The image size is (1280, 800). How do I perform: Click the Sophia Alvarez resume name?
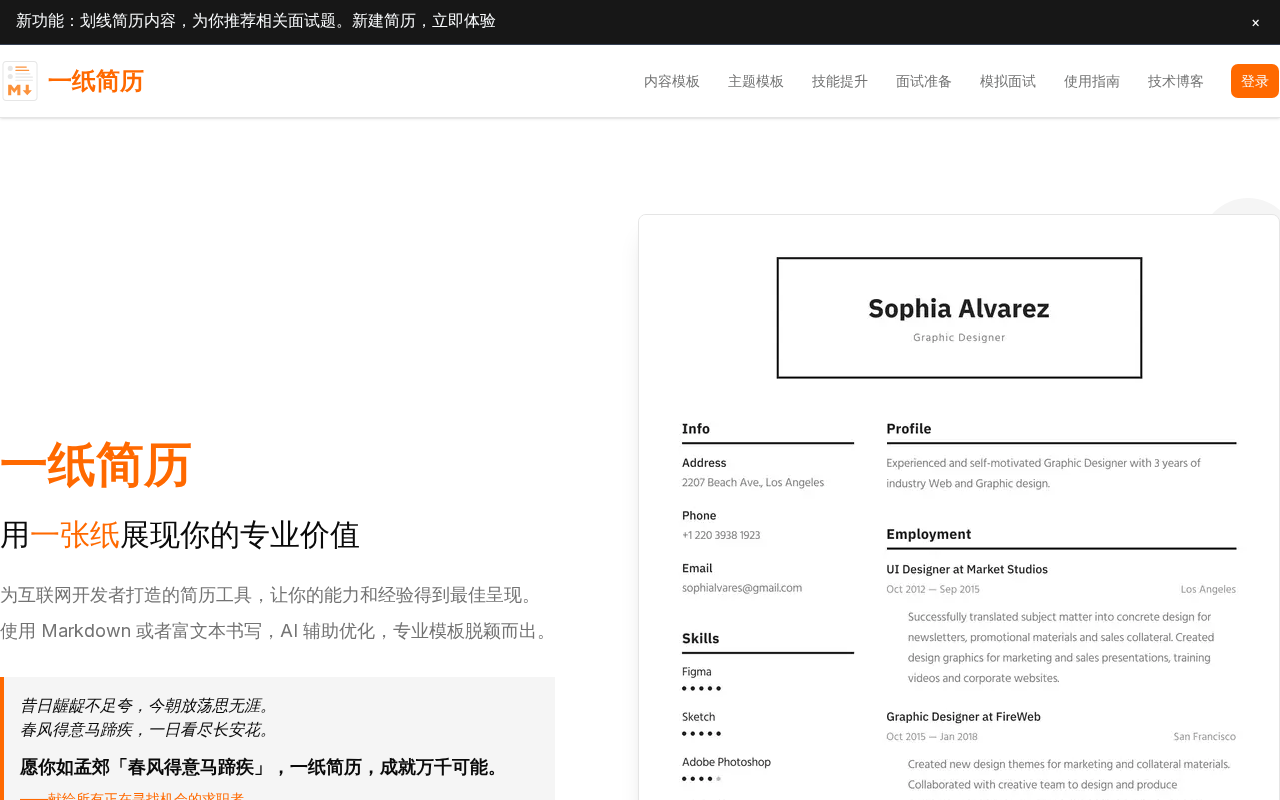(x=959, y=308)
